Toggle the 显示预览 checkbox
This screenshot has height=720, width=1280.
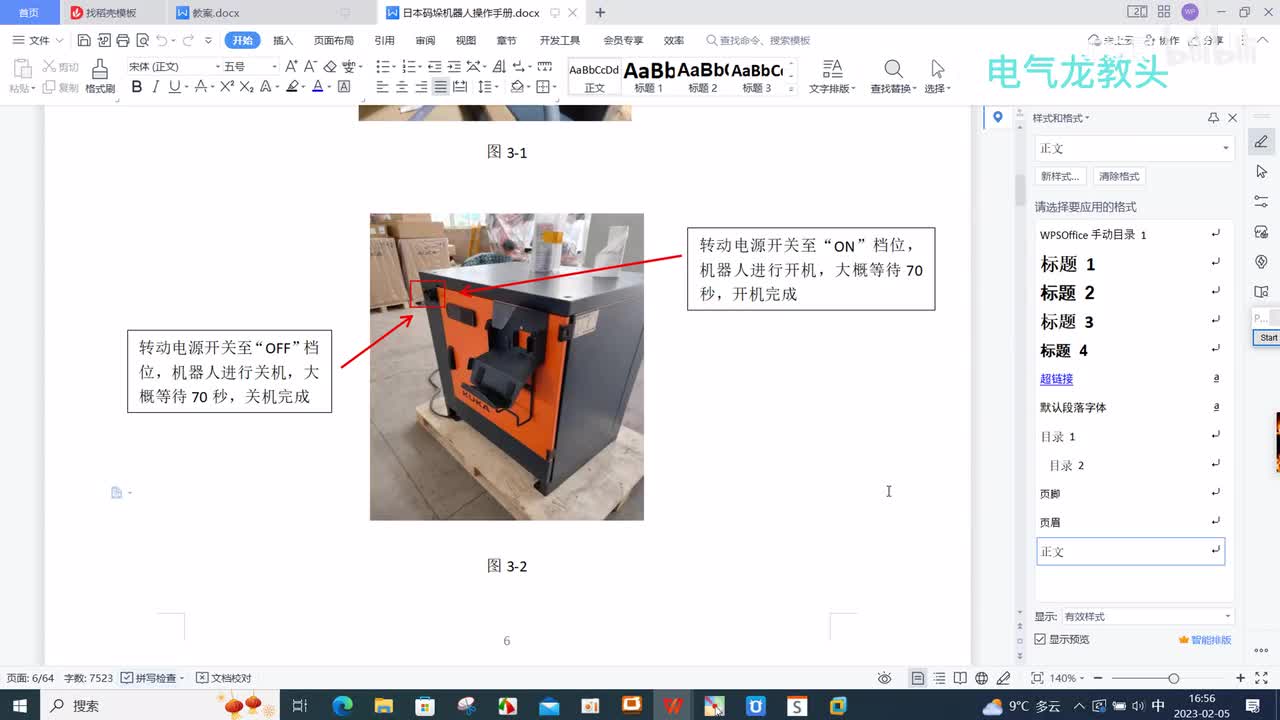[x=1040, y=639]
